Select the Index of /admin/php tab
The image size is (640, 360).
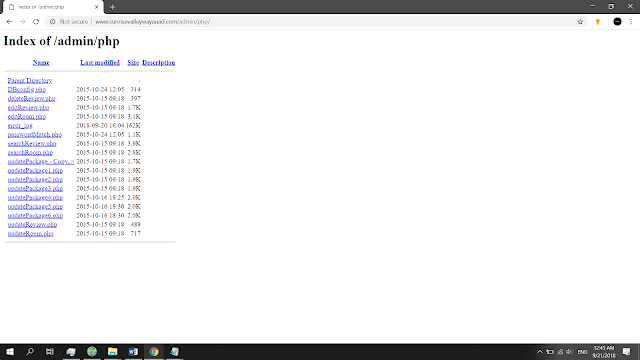53,7
